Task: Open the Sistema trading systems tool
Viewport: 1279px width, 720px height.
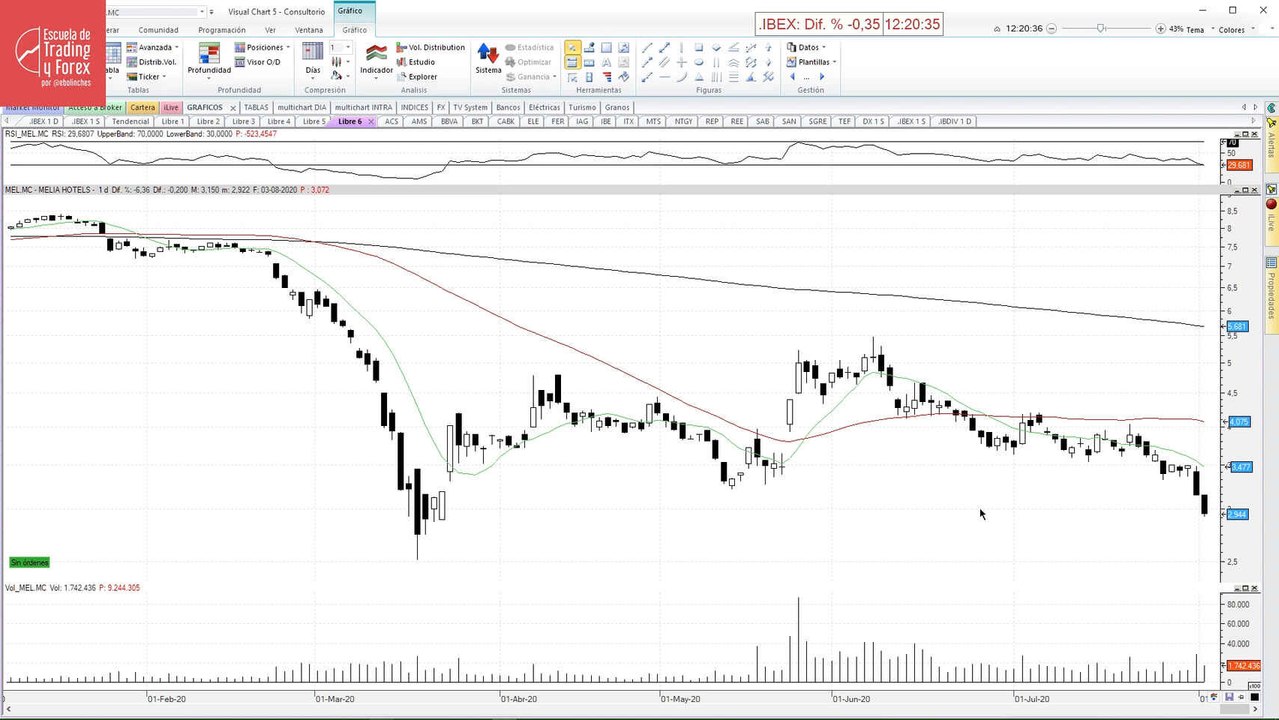Action: 488,58
